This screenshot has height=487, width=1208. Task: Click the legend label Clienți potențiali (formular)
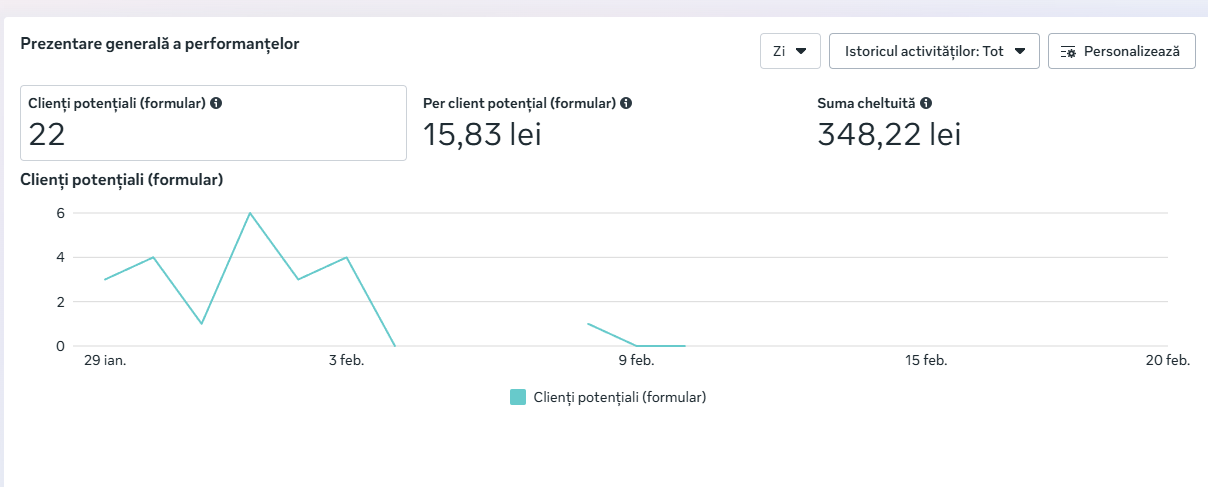[x=620, y=397]
